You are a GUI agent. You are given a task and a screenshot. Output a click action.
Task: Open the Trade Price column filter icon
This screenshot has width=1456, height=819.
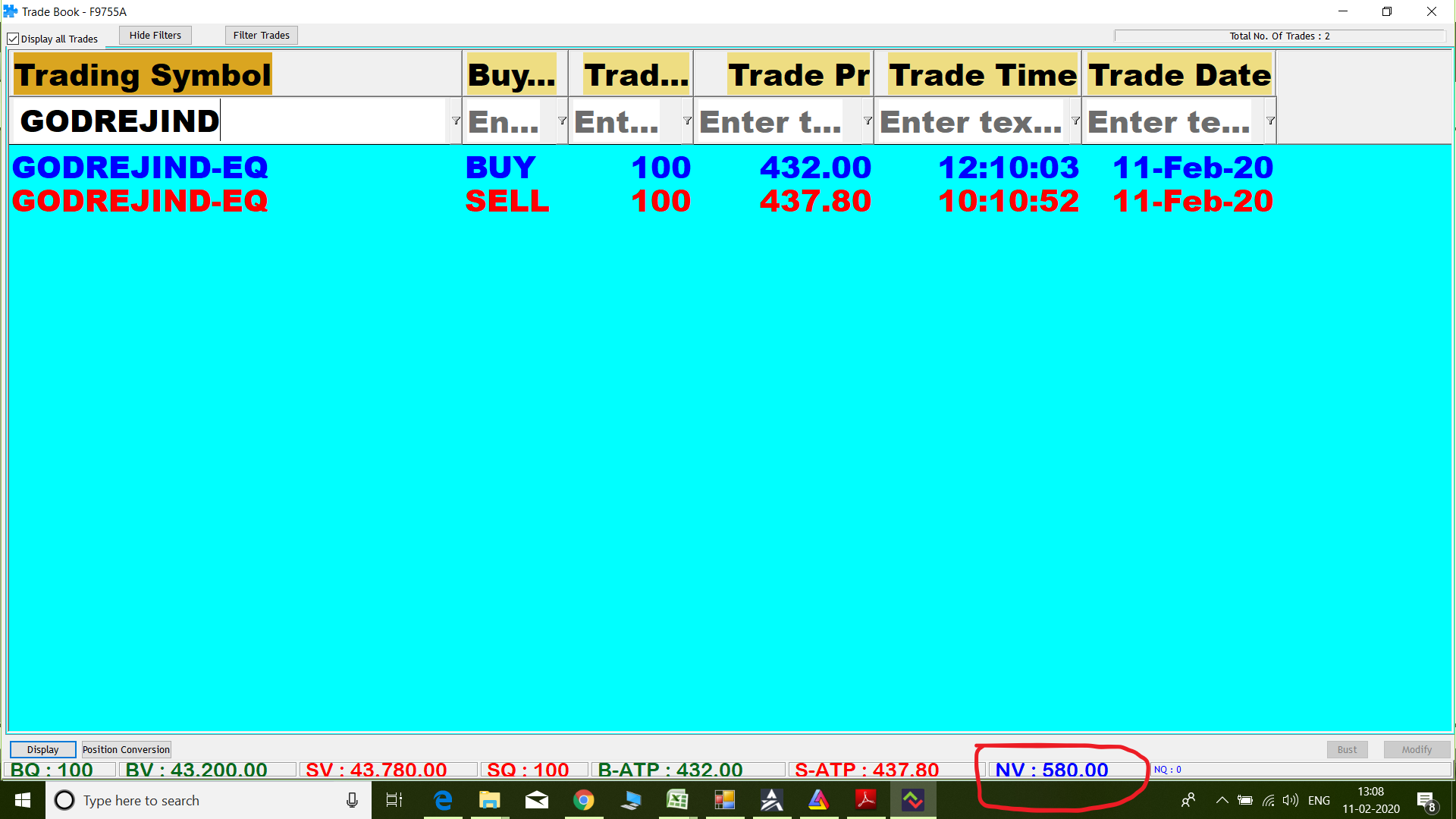click(x=868, y=121)
